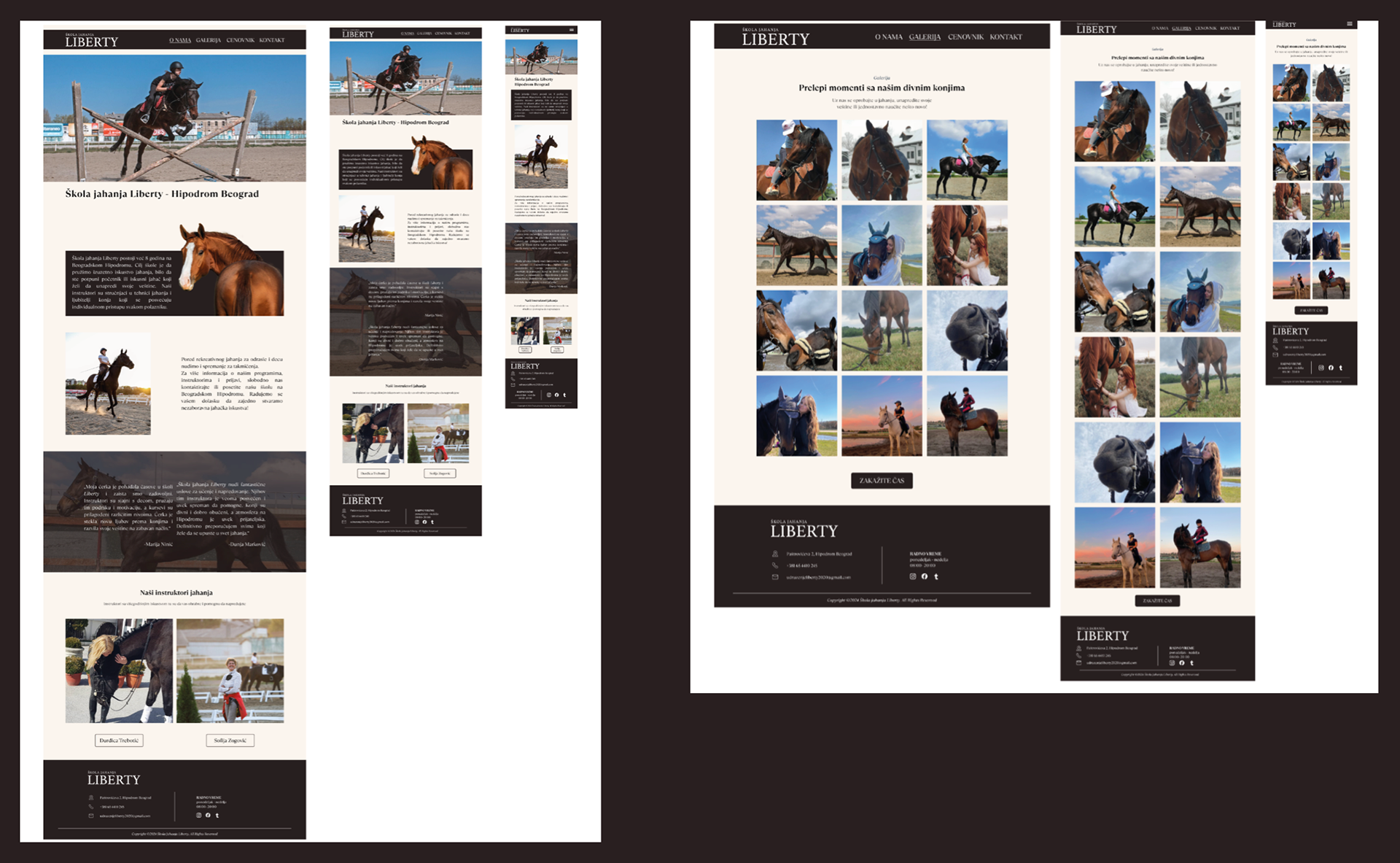Open sunset horse rider photo in desktop gallery
The height and width of the screenshot is (863, 1400).
point(882,416)
